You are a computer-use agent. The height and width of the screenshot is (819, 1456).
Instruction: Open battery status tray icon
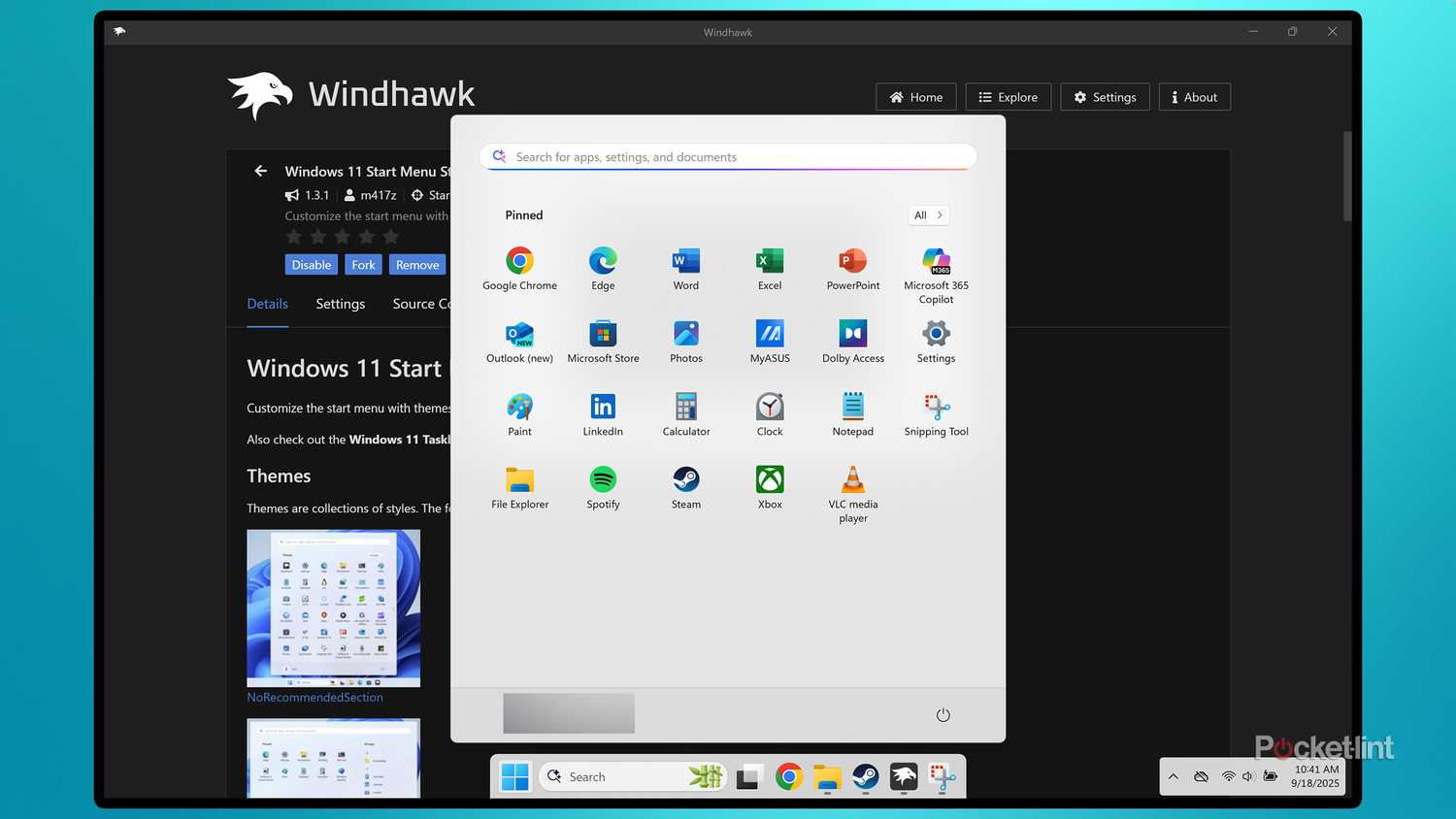1271,776
